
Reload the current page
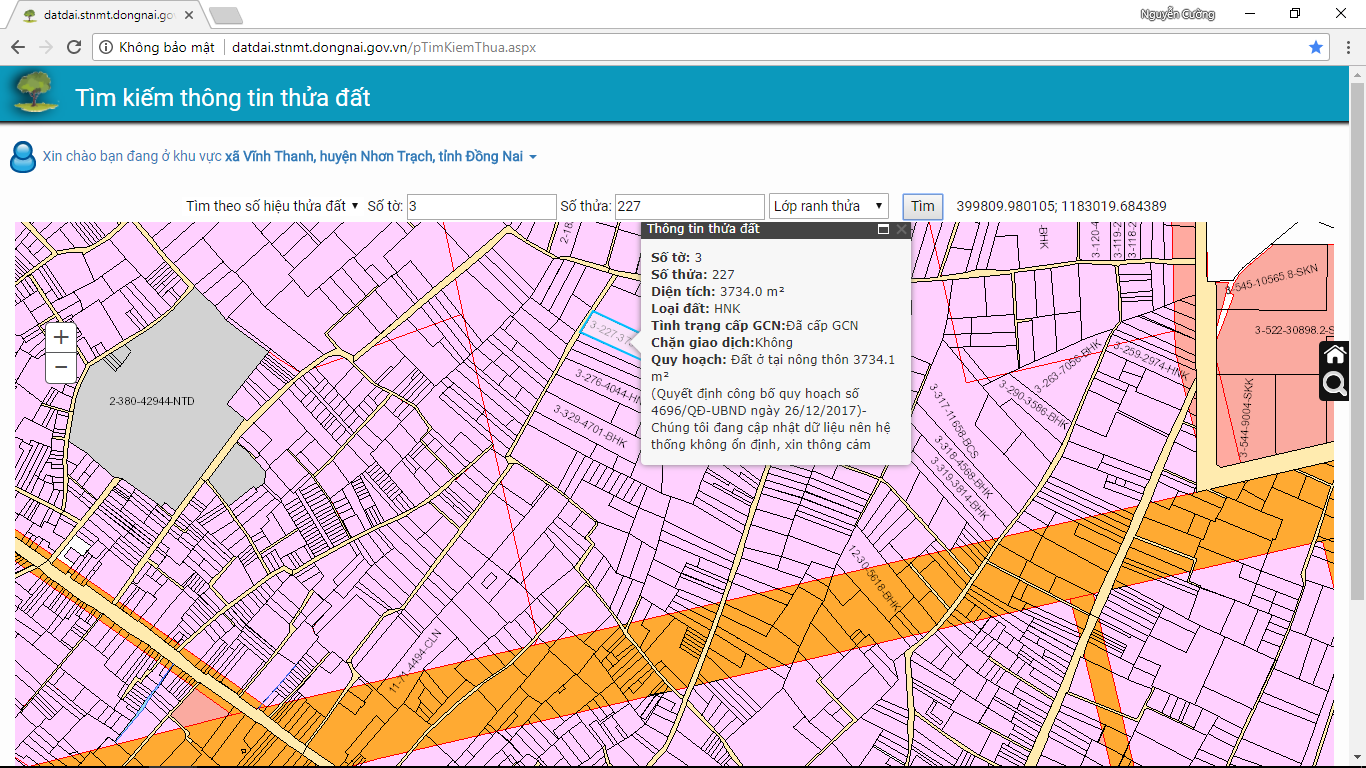pos(74,47)
